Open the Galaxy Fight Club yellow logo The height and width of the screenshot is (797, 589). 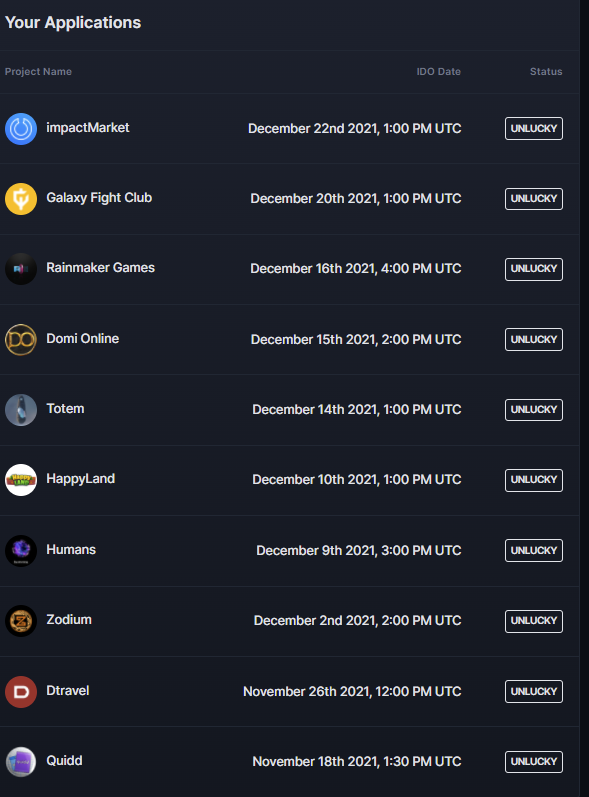(21, 199)
